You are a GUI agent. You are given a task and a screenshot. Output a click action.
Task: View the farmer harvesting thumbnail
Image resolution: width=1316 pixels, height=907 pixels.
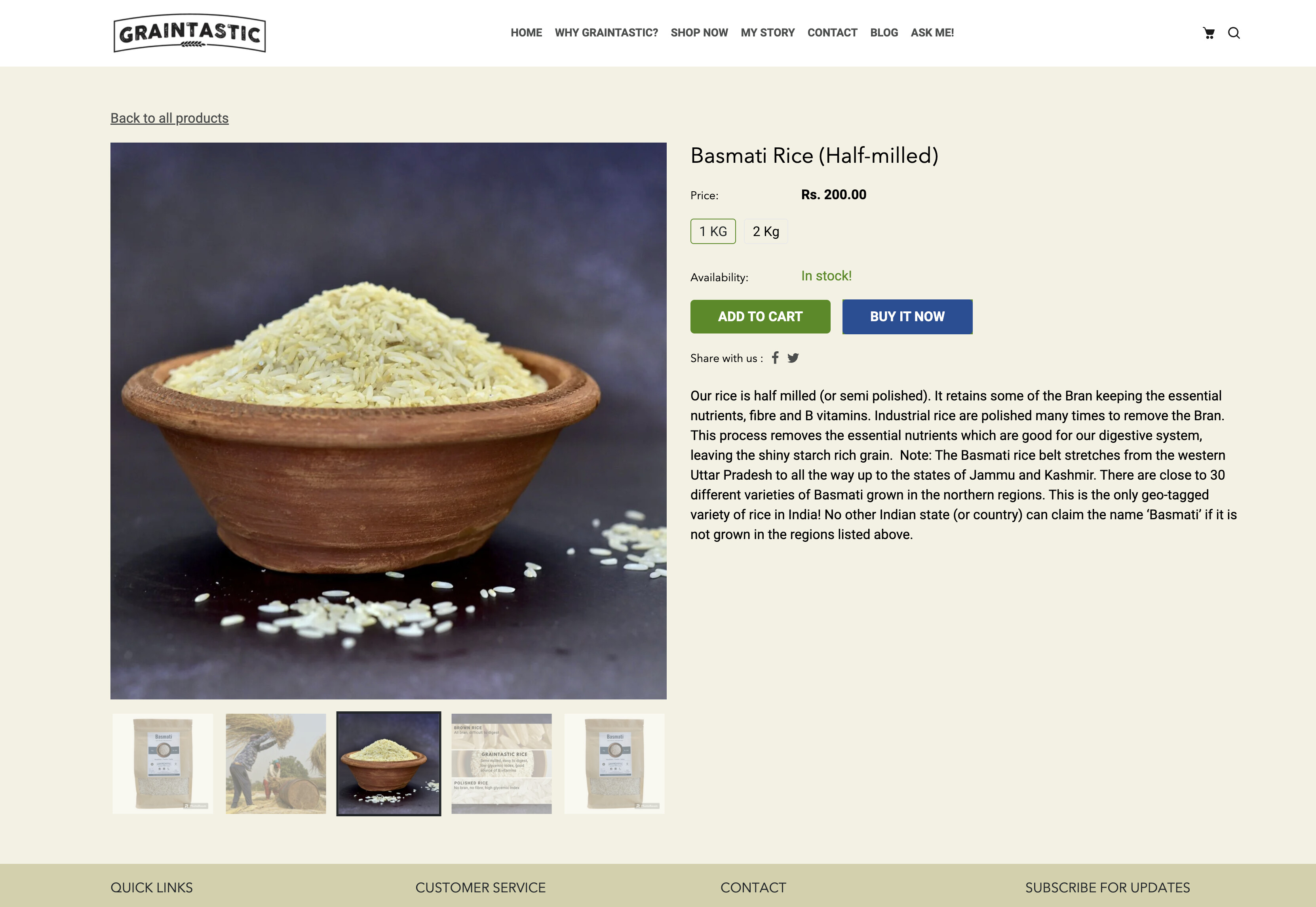pos(276,764)
